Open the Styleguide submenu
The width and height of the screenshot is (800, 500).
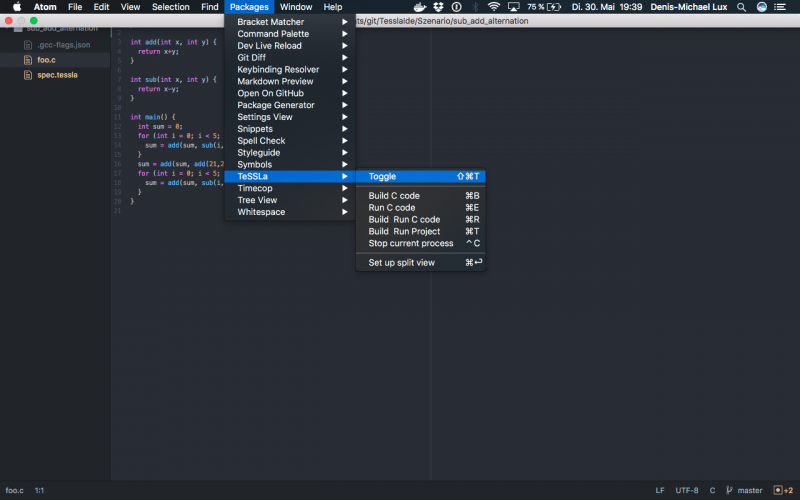[x=290, y=153]
